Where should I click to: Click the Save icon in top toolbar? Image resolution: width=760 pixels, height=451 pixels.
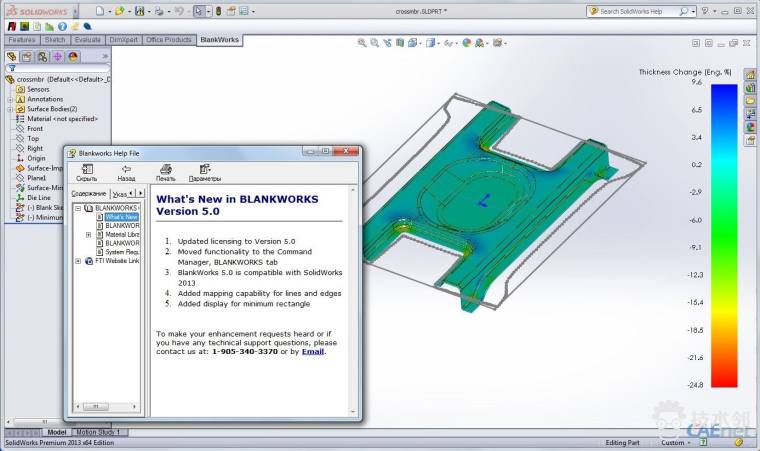click(140, 11)
